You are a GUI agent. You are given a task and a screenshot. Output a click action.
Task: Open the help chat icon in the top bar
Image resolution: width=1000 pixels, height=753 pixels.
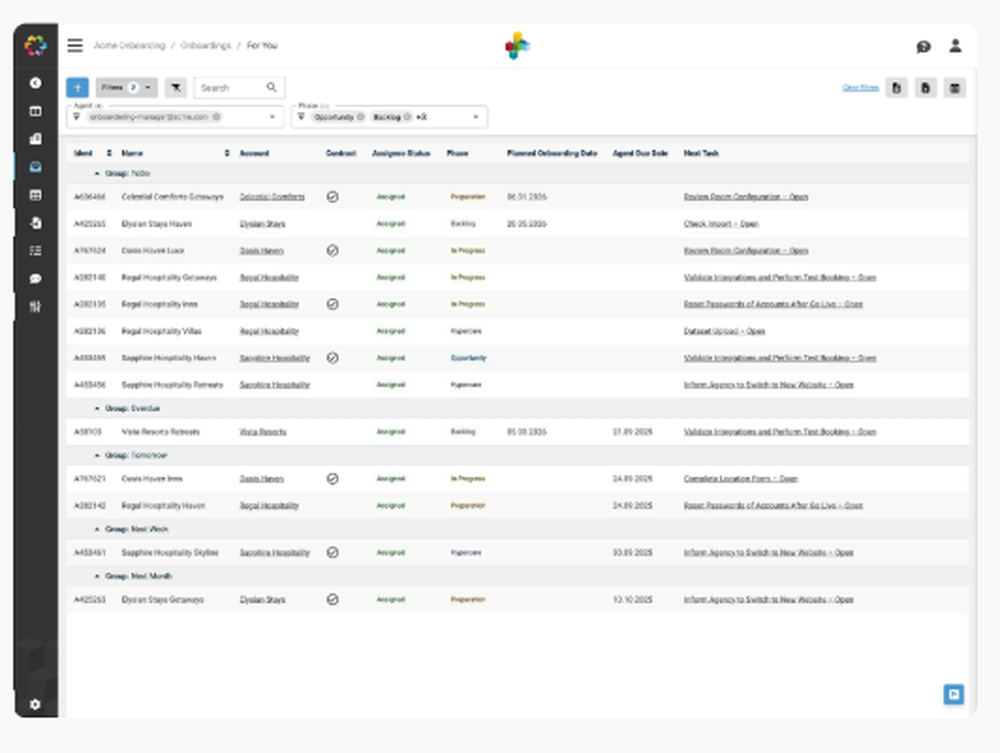922,46
